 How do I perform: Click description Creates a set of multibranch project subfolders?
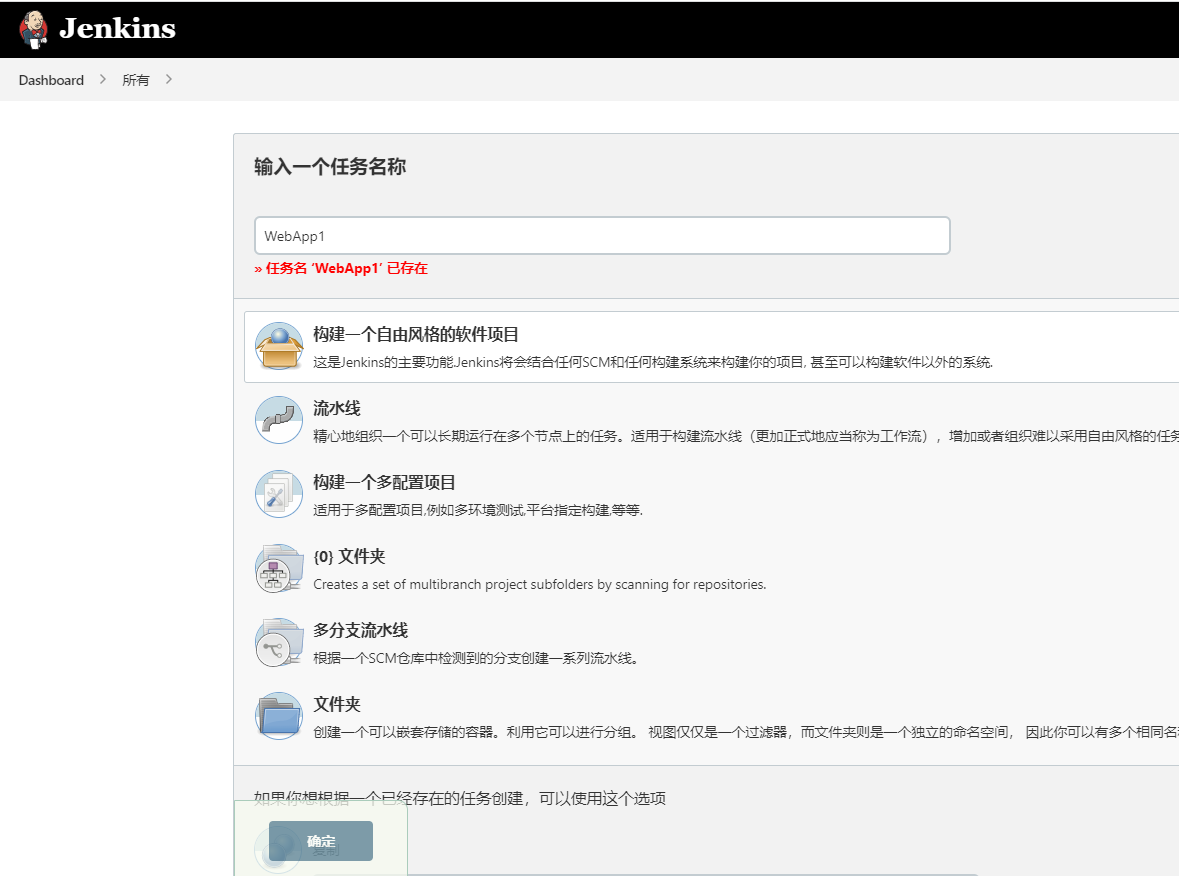539,584
